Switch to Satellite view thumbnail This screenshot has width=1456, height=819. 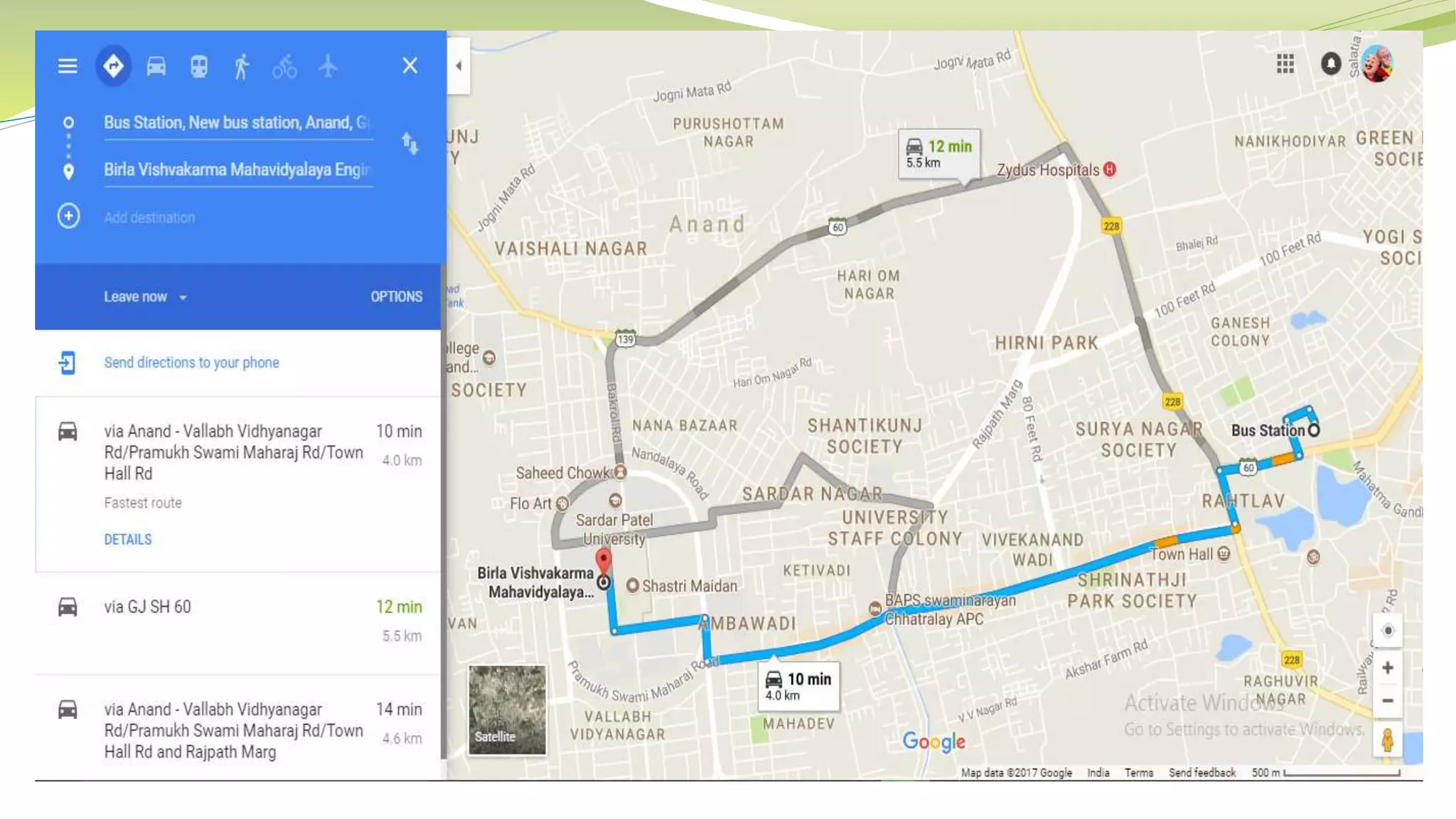pos(507,710)
